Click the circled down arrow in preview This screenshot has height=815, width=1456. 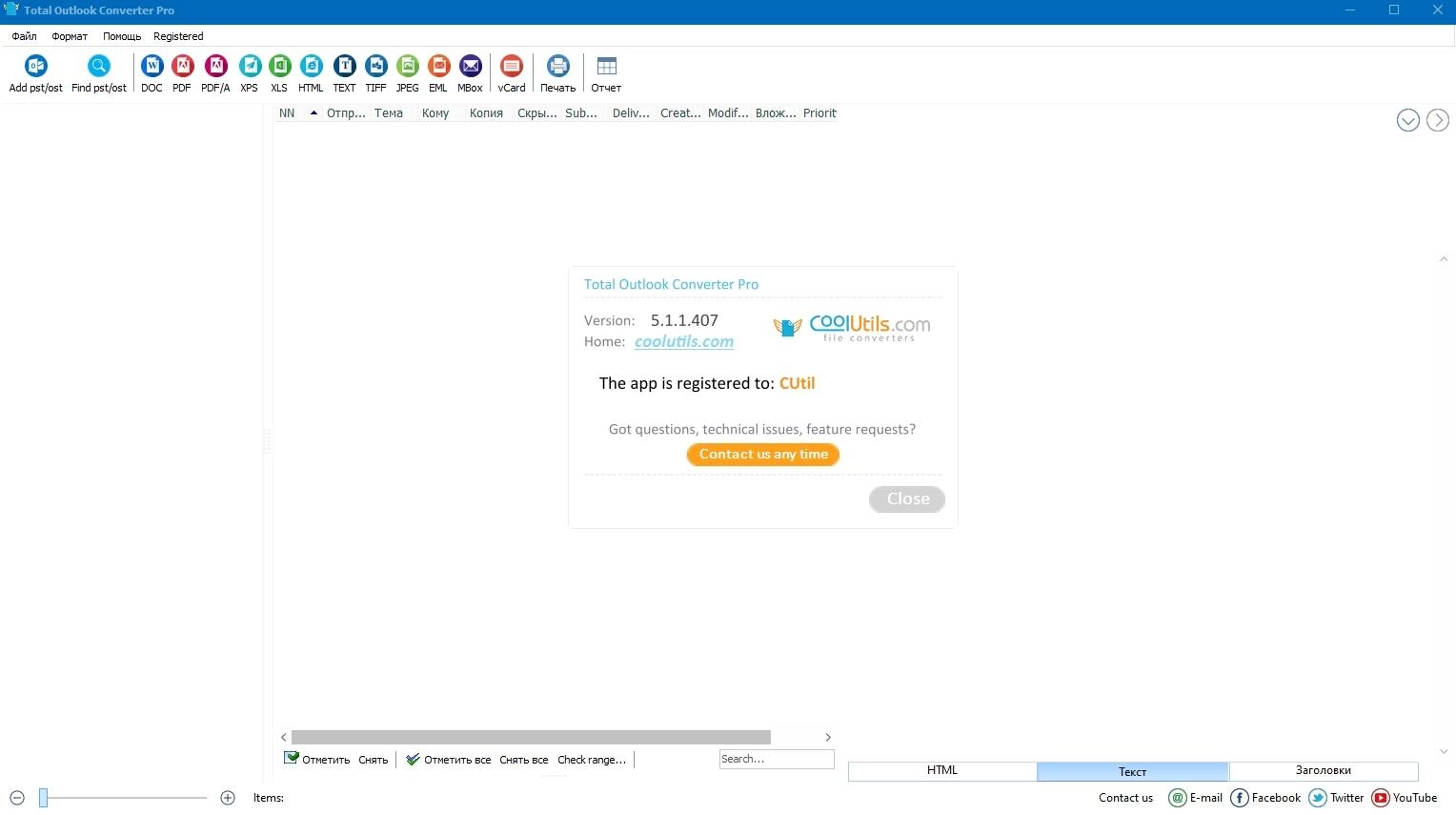tap(1408, 120)
